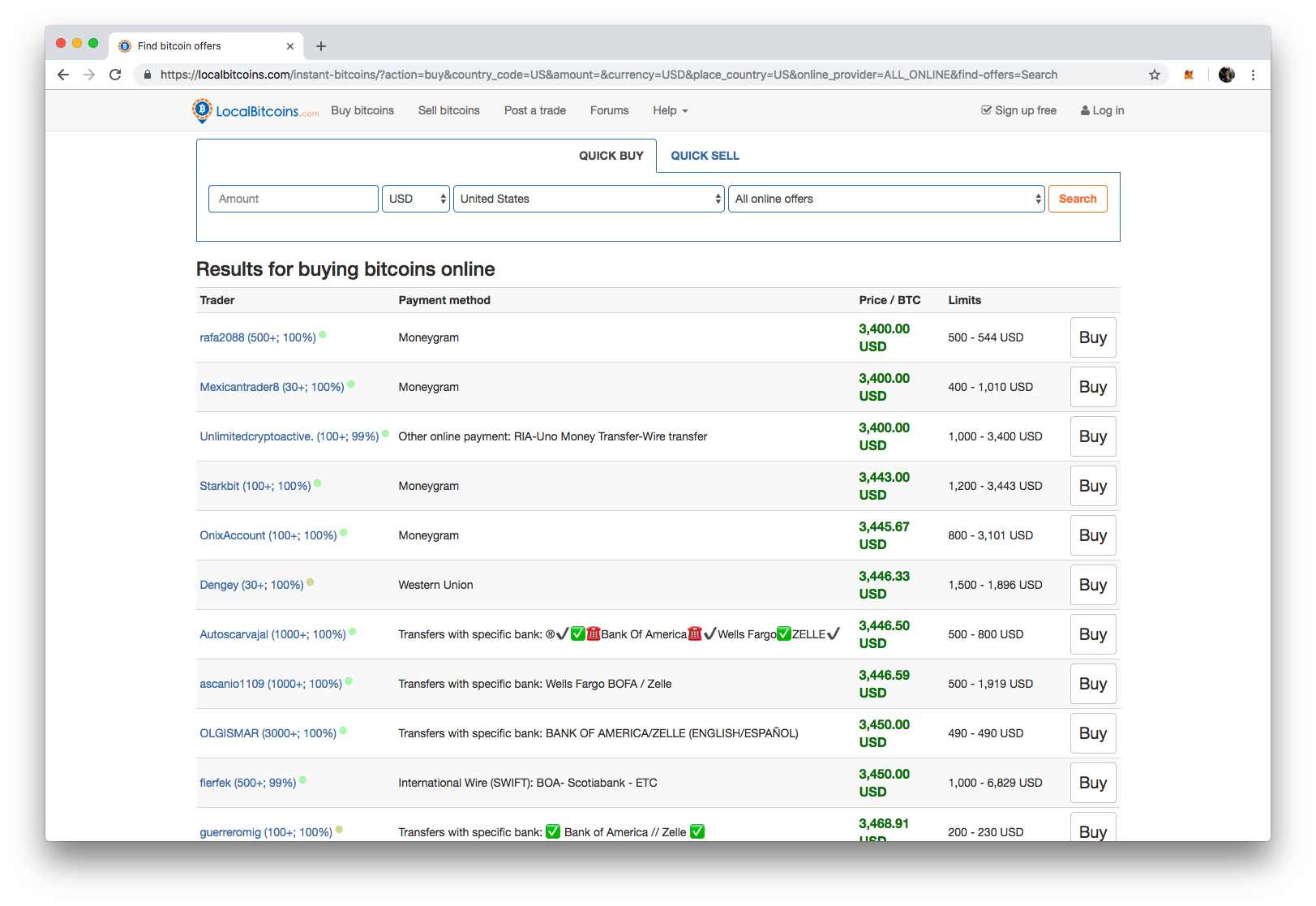Click Buy for rafa2088 offer
1316x906 pixels.
click(1093, 337)
